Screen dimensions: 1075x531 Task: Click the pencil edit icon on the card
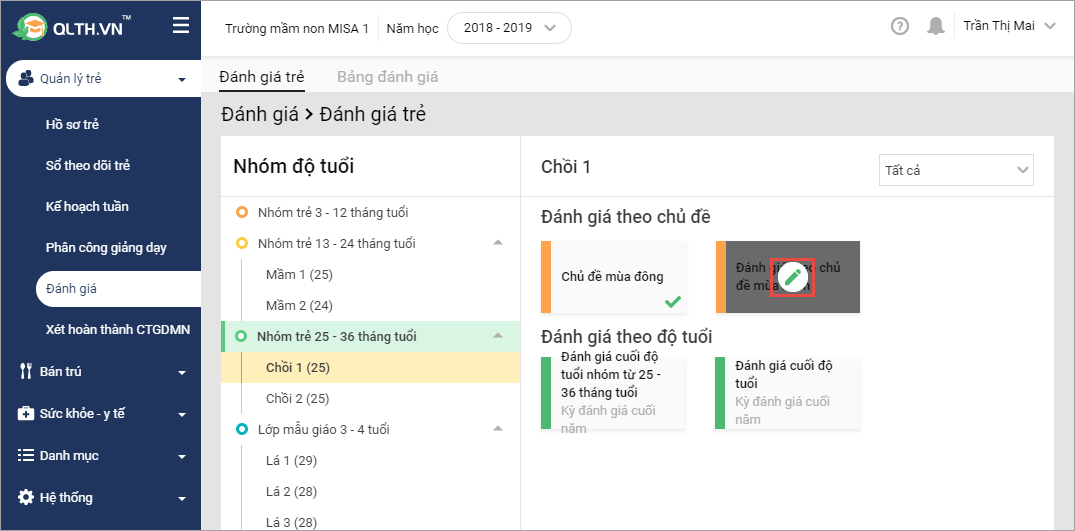pos(792,277)
